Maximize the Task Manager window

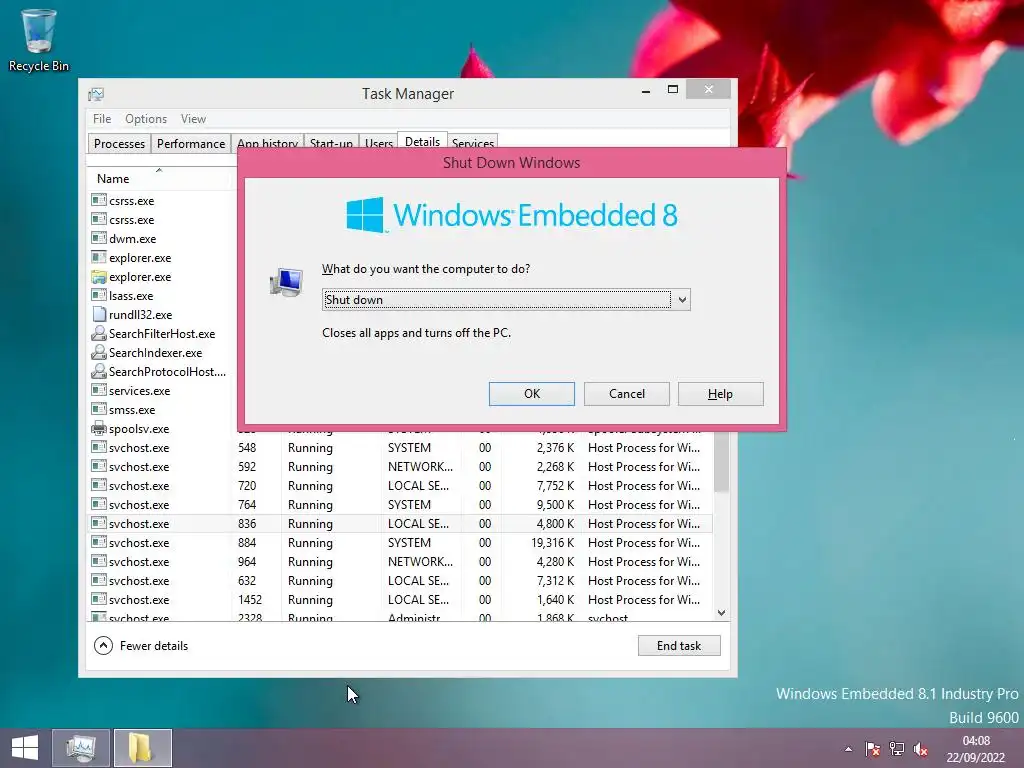click(673, 90)
